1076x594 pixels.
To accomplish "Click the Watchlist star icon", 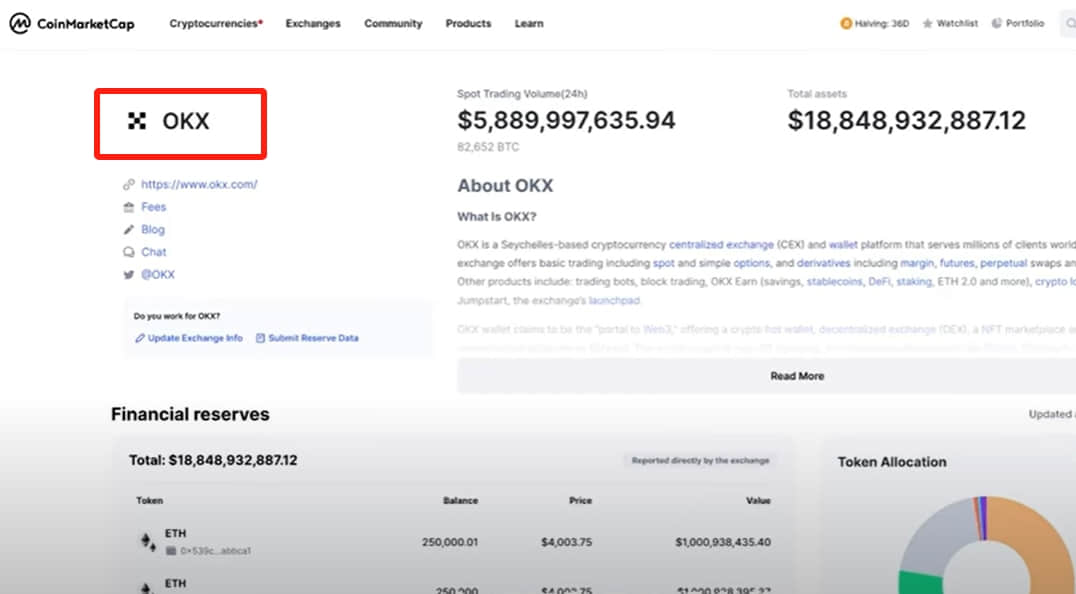I will 927,23.
